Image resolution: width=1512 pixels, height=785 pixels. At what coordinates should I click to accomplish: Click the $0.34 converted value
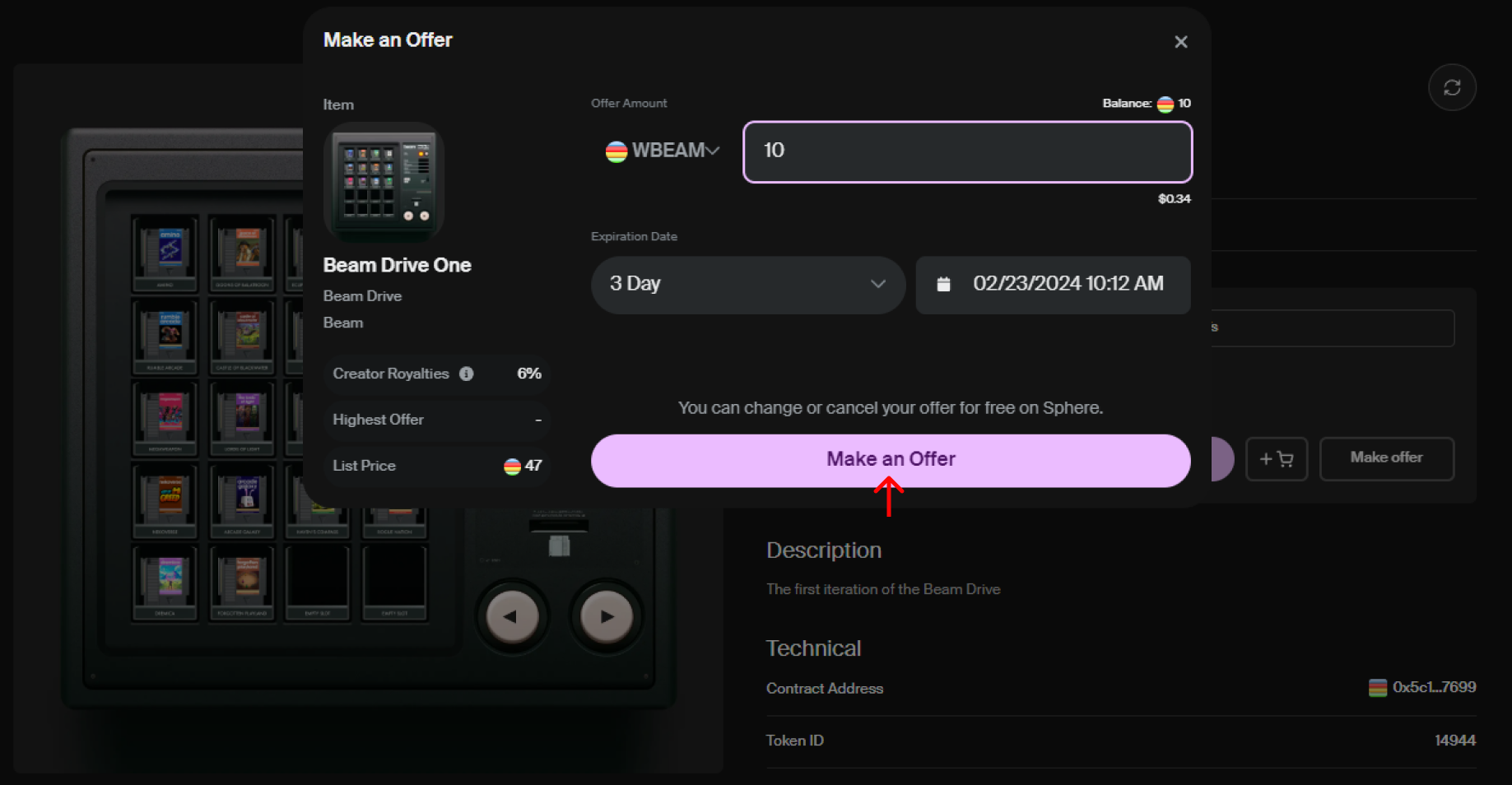1174,199
